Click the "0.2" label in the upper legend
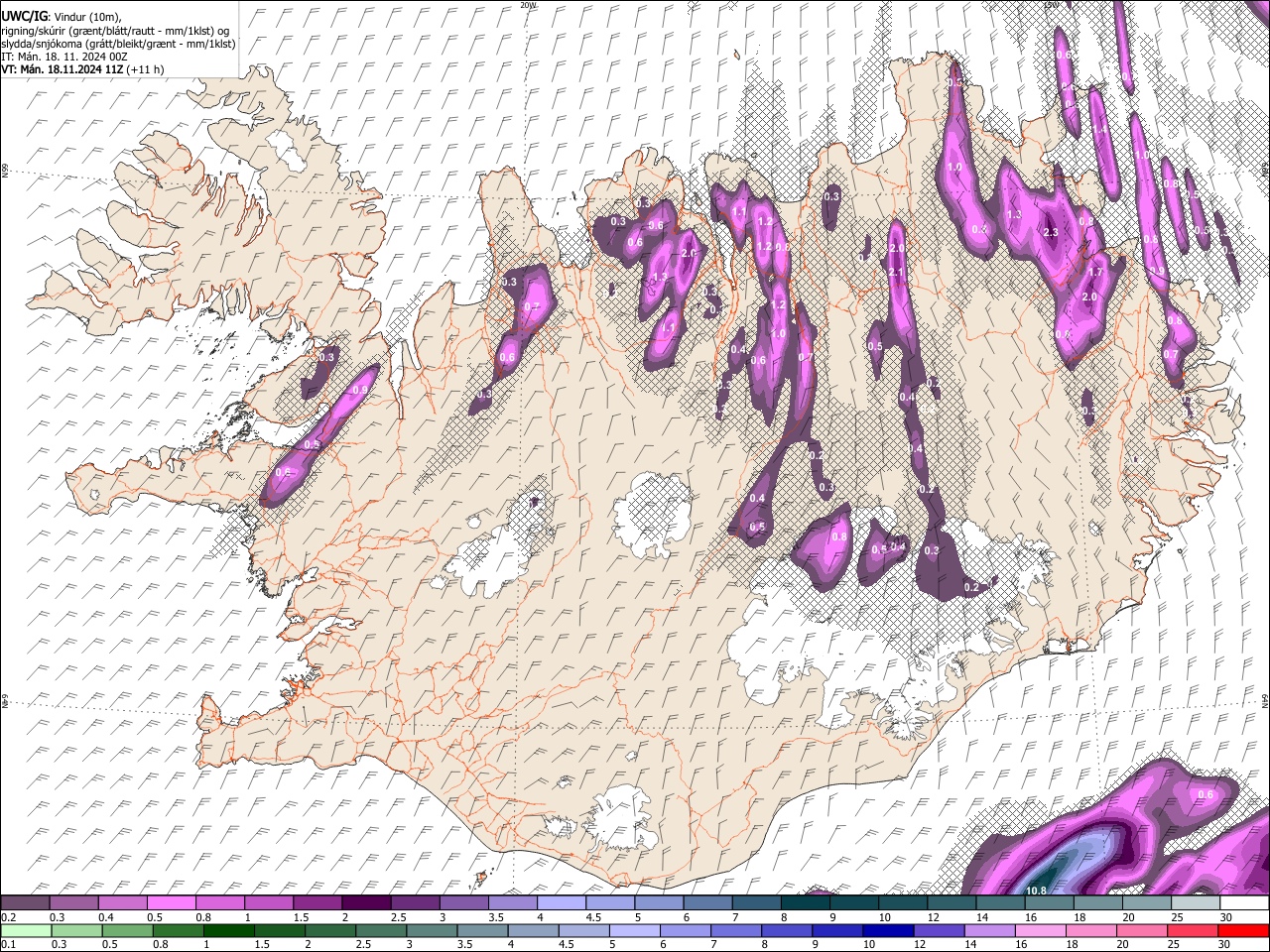The image size is (1270, 952). (x=8, y=917)
